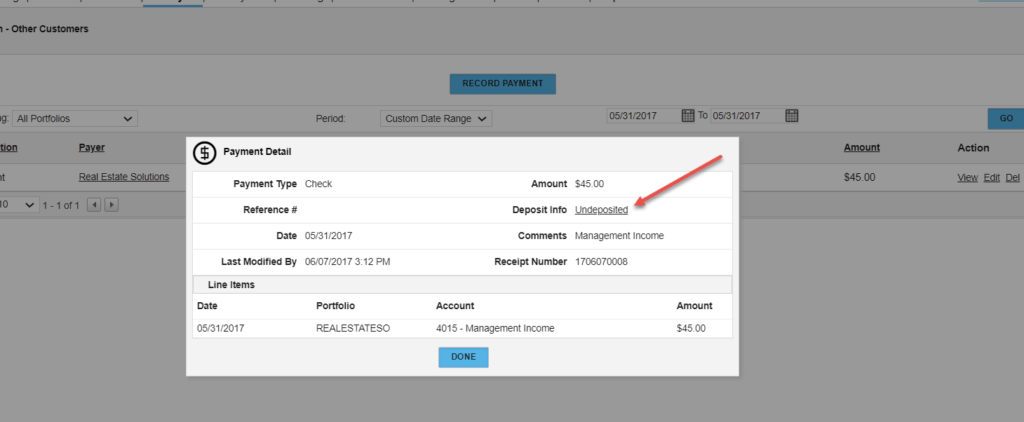This screenshot has height=422, width=1024.
Task: Click the $45.00 amount in the payments table
Action: tap(859, 177)
